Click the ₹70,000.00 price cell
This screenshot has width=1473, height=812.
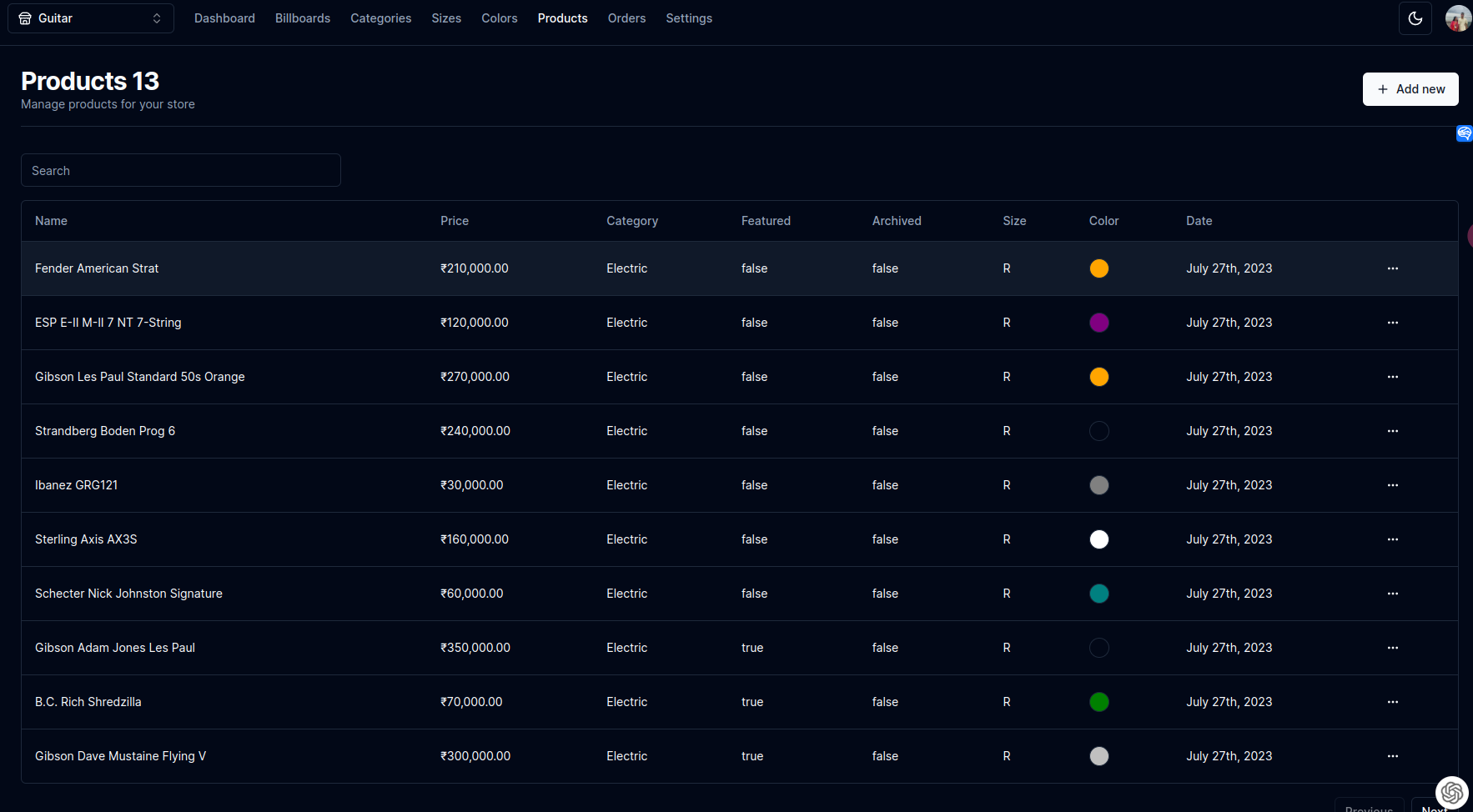(x=471, y=702)
